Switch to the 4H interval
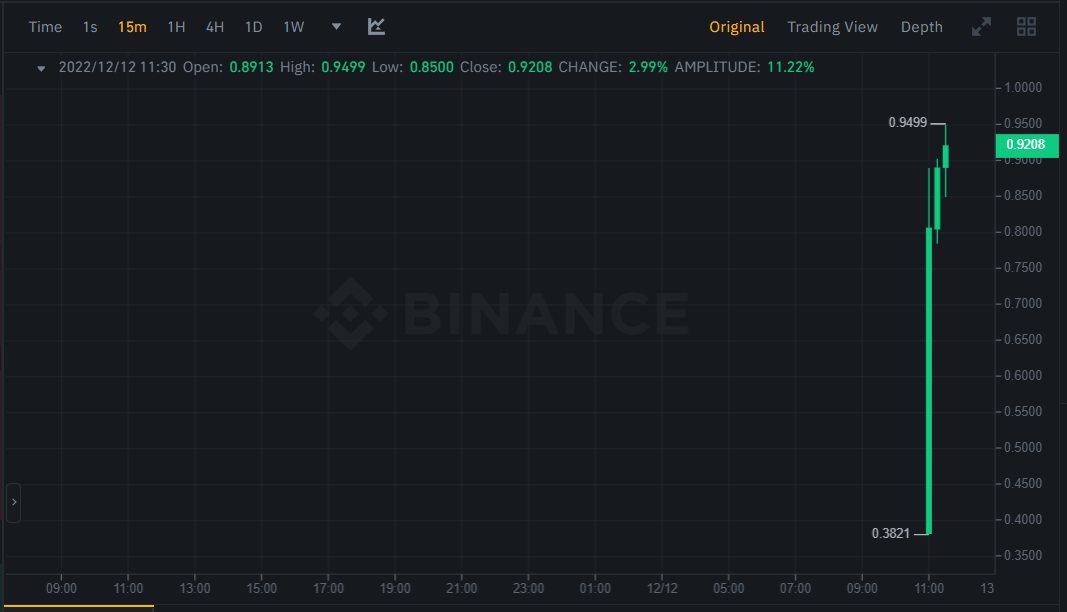The height and width of the screenshot is (612, 1067). (x=215, y=27)
